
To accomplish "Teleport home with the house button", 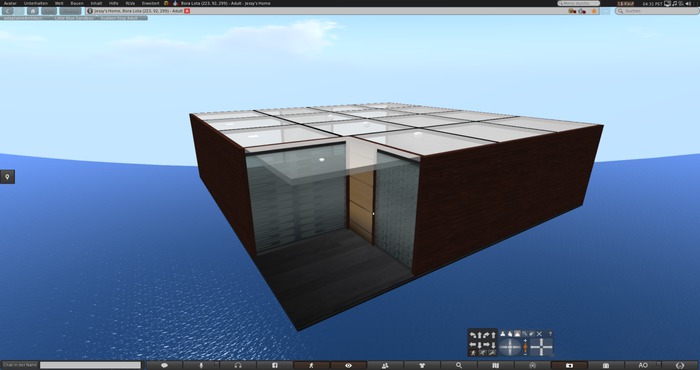I will pyautogui.click(x=33, y=11).
